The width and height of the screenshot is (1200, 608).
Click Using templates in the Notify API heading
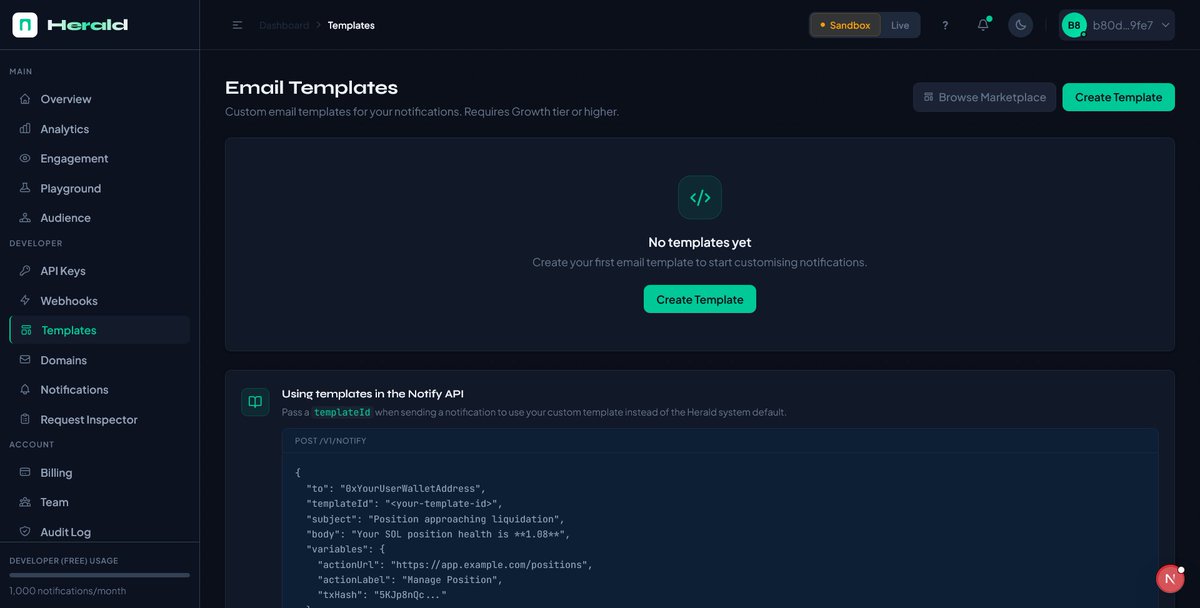(373, 394)
